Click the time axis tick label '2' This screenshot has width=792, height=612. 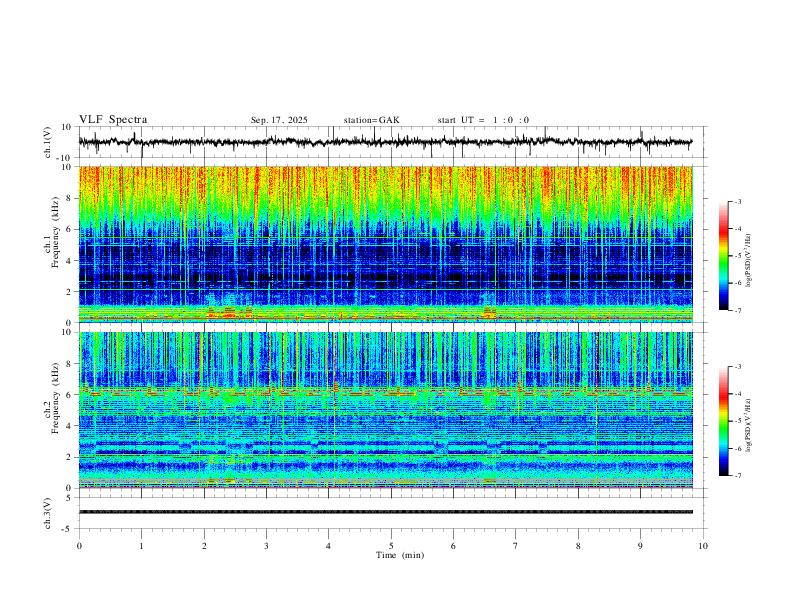point(204,546)
